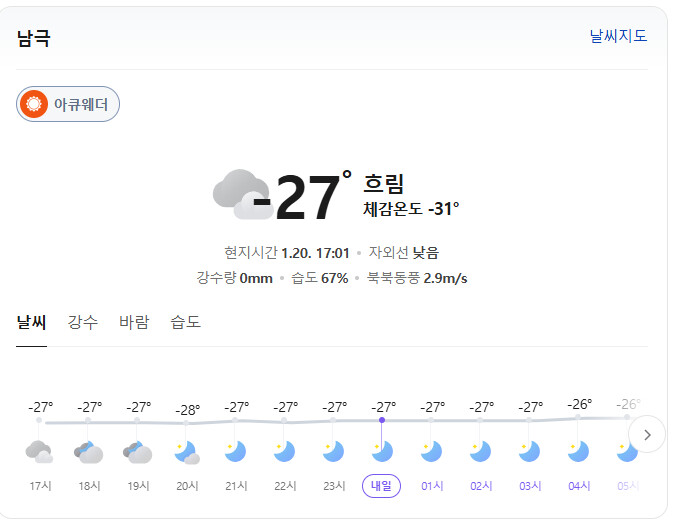Click the 04시 moon forecast icon
Screen dimensions: 675x521
pyautogui.click(x=579, y=452)
